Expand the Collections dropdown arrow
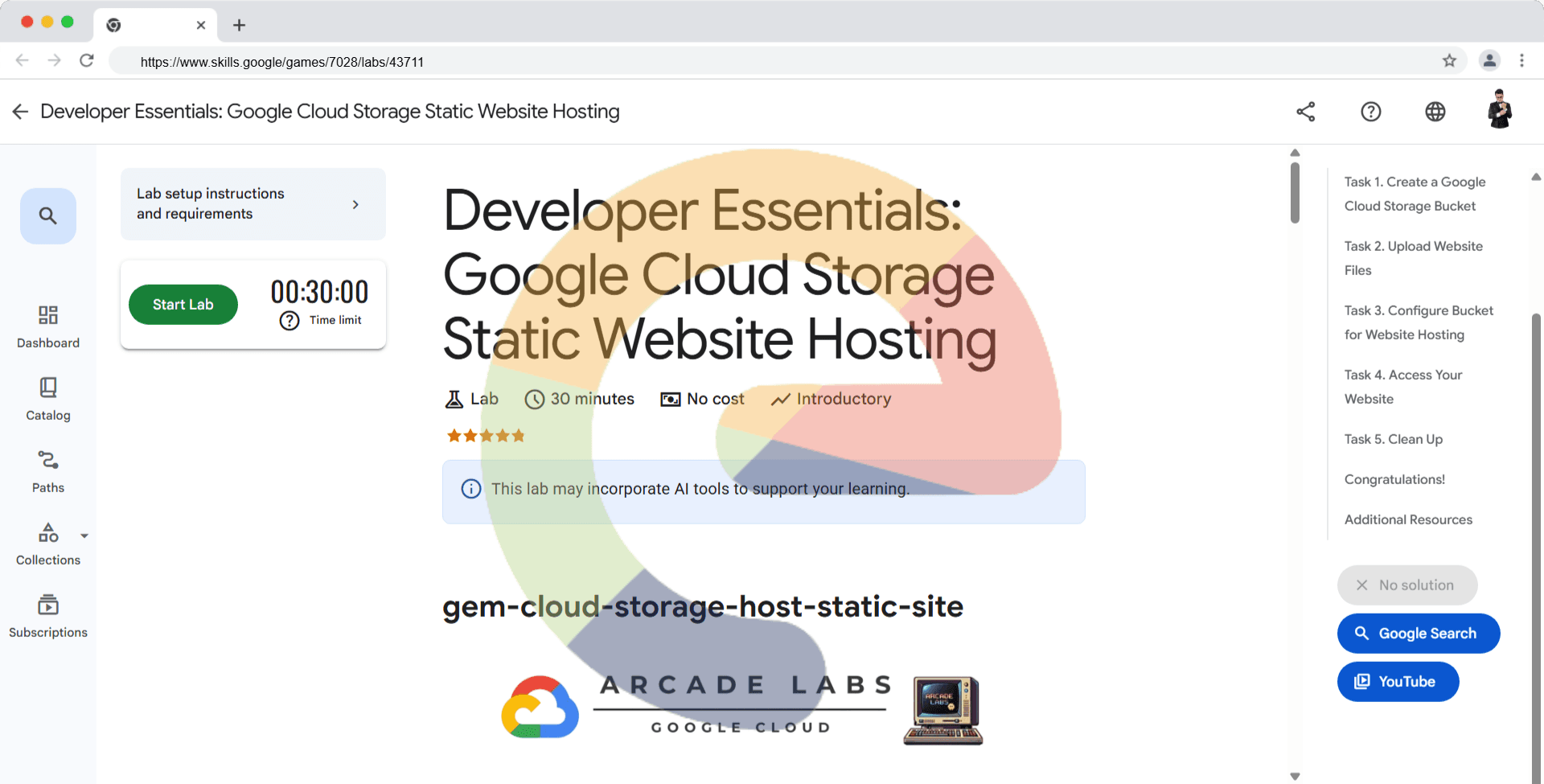The height and width of the screenshot is (784, 1544). coord(84,536)
